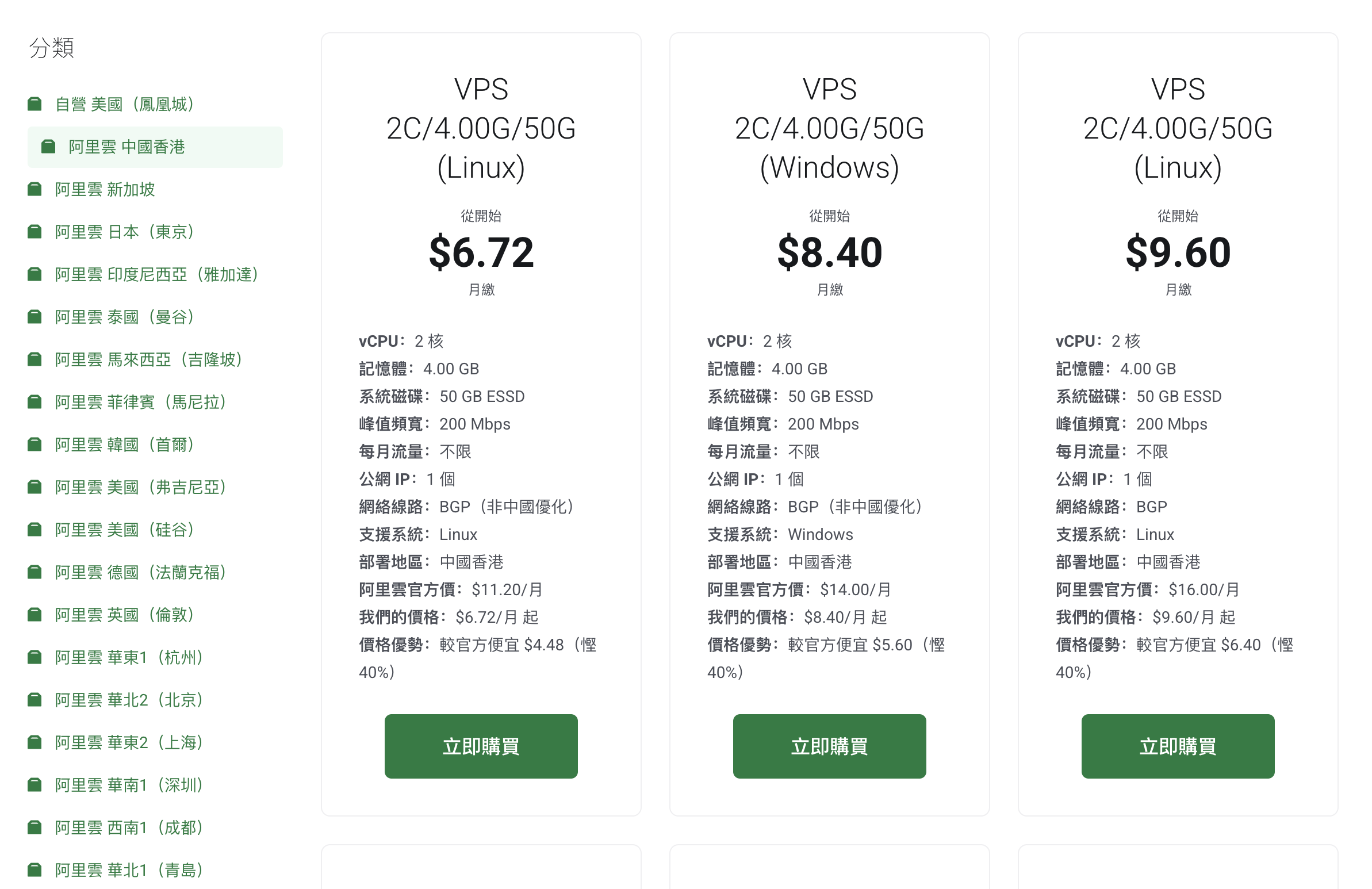Click the icon beside 自營 美國（鳳凰城）
The image size is (1372, 889).
click(35, 104)
